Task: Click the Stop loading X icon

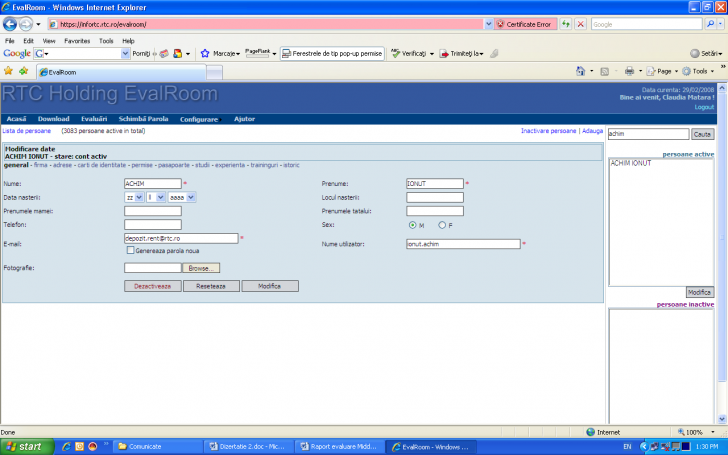Action: point(580,23)
